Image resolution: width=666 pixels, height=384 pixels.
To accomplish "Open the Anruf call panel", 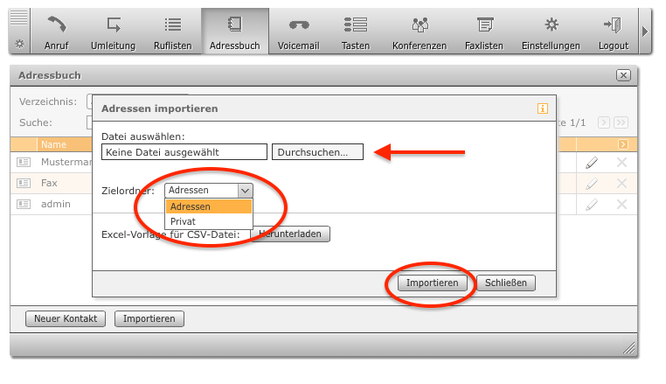I will pyautogui.click(x=56, y=32).
